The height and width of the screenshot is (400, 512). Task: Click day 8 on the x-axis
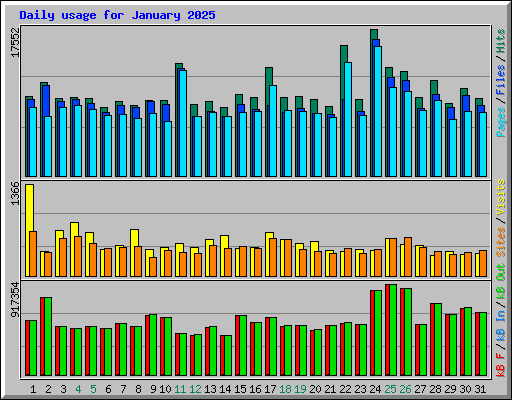pyautogui.click(x=138, y=389)
